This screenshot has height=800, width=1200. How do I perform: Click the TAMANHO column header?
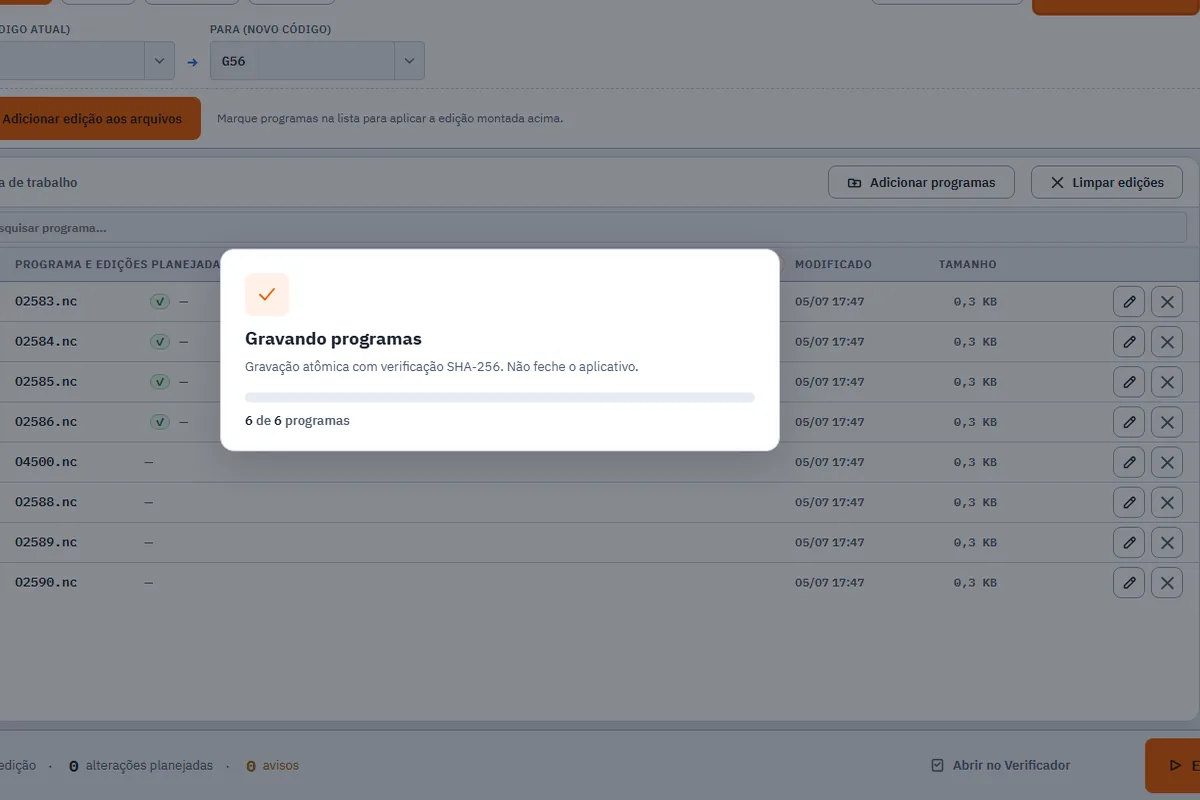coord(967,265)
